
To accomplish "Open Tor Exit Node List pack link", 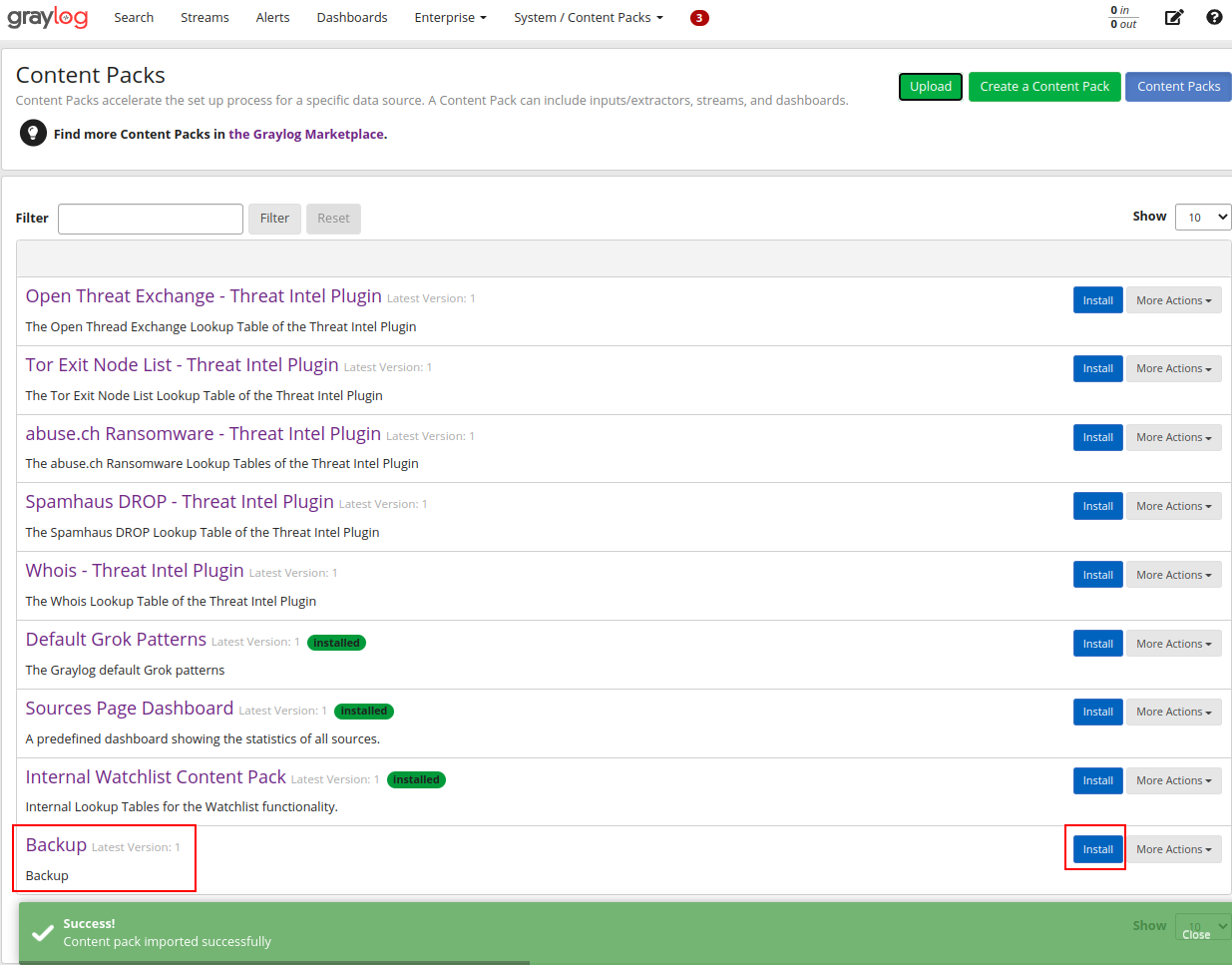I will pos(183,365).
